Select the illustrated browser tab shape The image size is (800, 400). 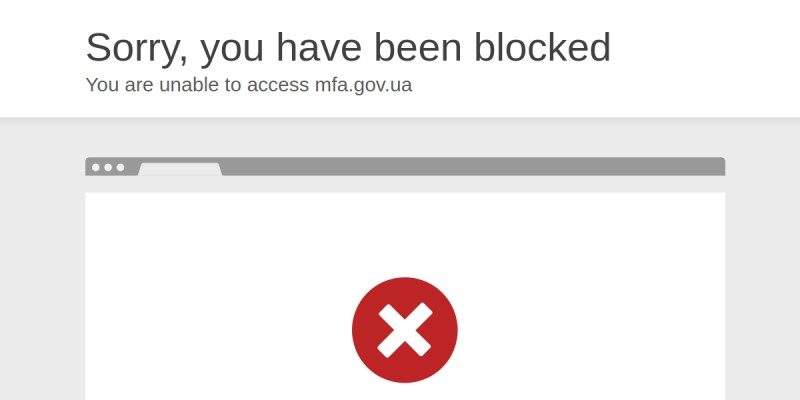180,169
